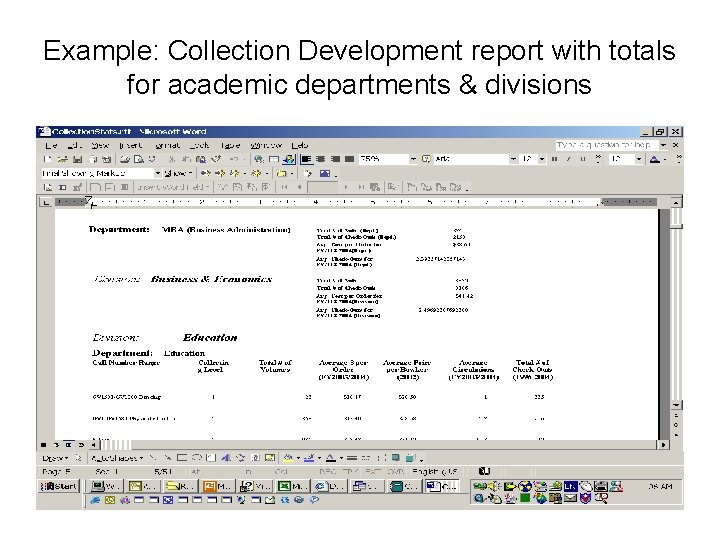Click the scroll down arrow on vertical scrollbar
Screen dimensions: 720x540
point(676,405)
